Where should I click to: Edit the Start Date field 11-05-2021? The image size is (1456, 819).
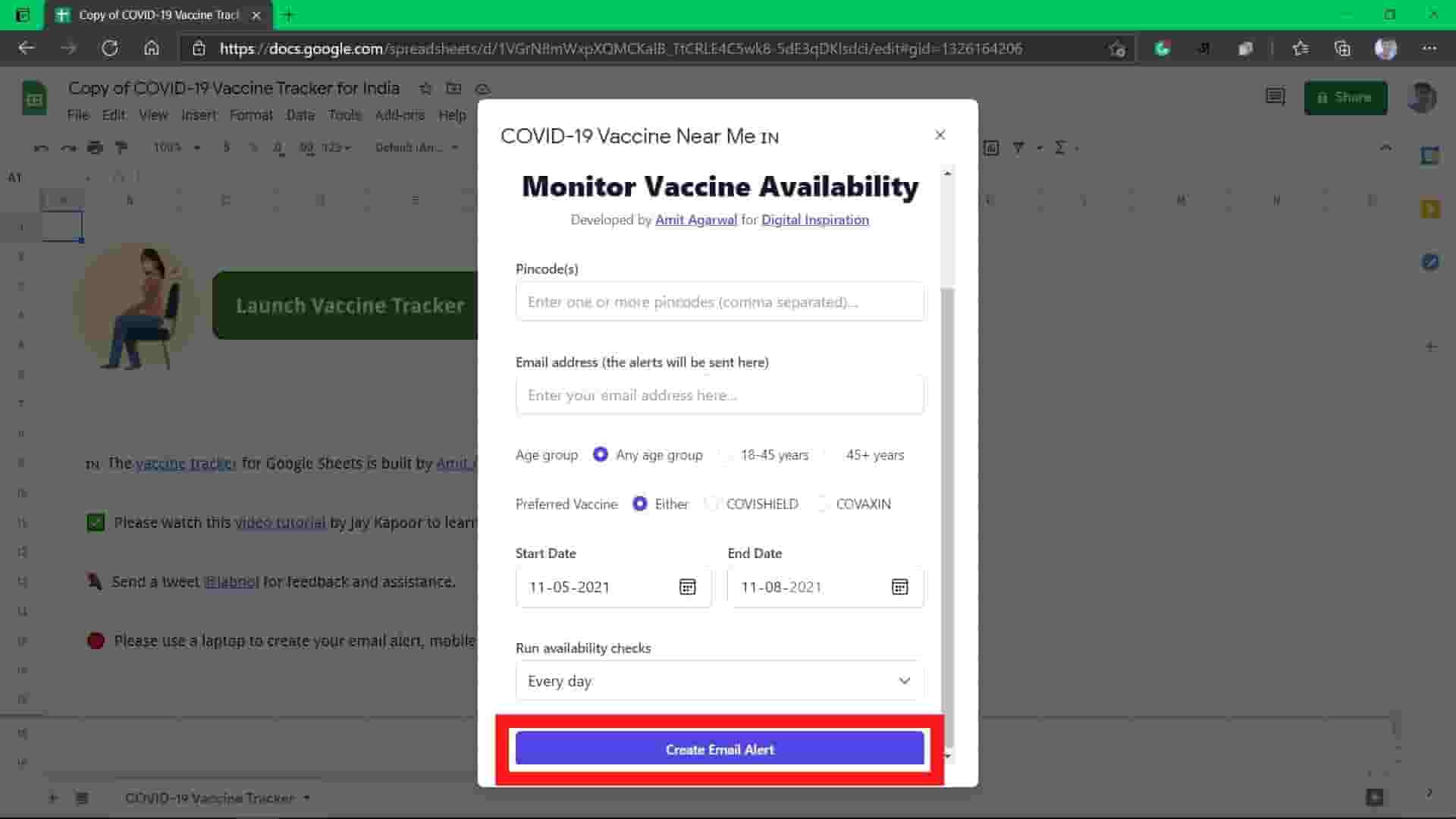point(613,587)
